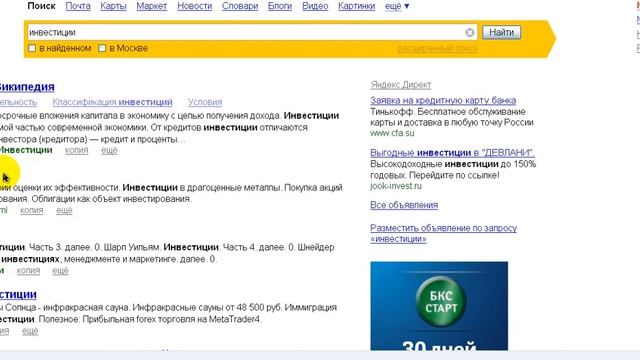
Task: Switch to Блоги search
Action: tap(280, 6)
